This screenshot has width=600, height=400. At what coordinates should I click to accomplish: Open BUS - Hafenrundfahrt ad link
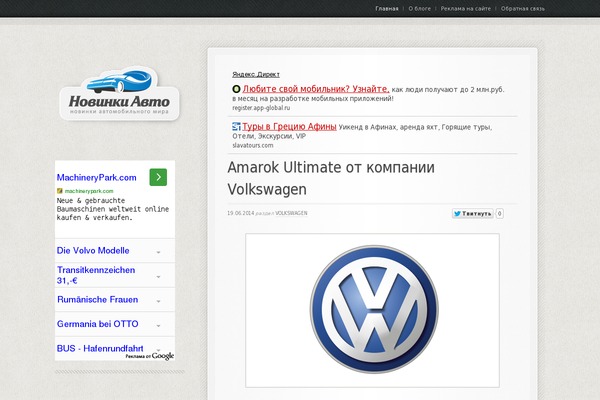click(x=100, y=348)
